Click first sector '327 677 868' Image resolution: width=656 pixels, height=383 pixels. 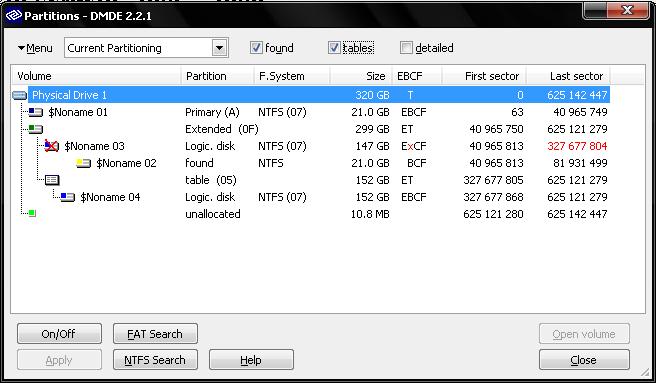(x=493, y=197)
